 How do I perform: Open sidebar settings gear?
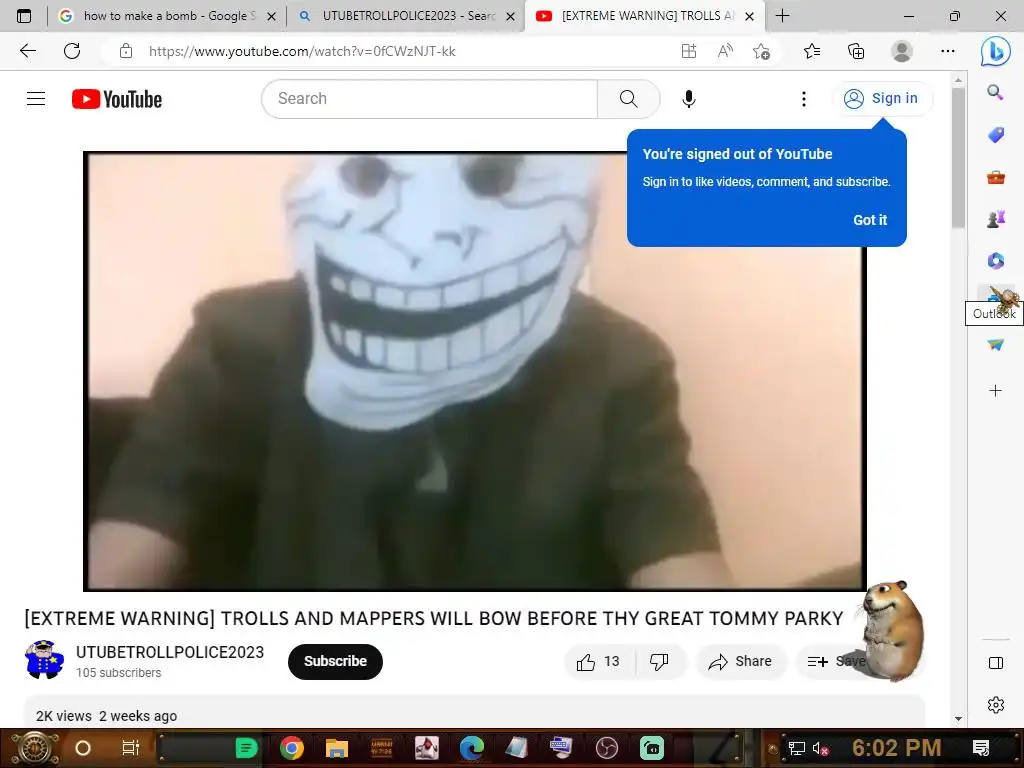pyautogui.click(x=995, y=705)
